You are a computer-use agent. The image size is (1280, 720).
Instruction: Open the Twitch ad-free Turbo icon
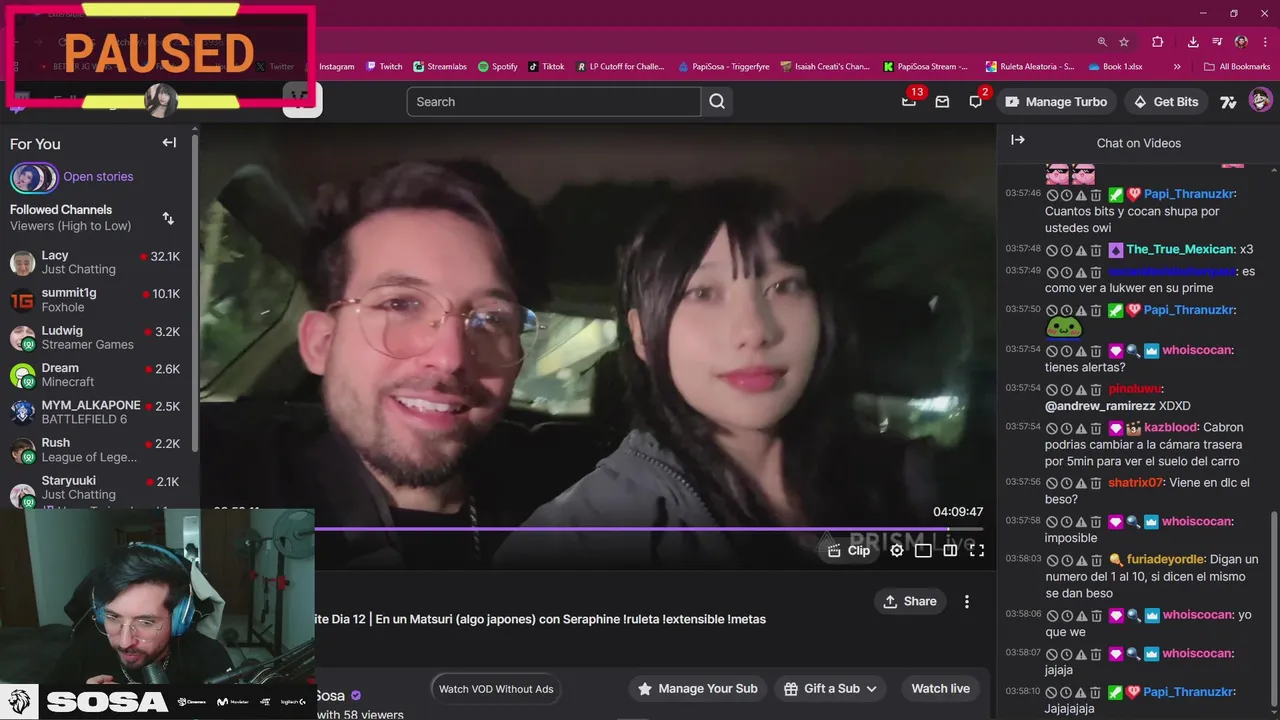1228,102
